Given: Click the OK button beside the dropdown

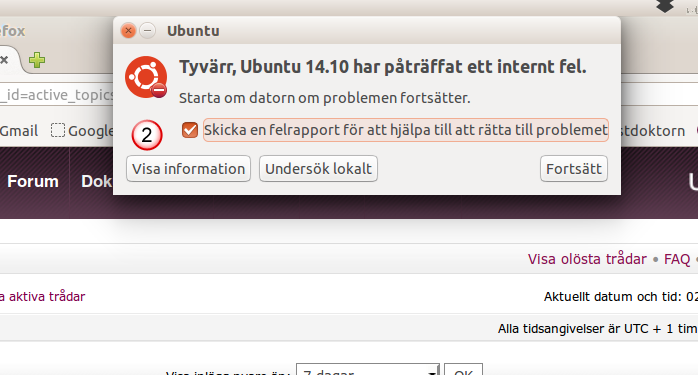Looking at the screenshot, I should tap(463, 370).
